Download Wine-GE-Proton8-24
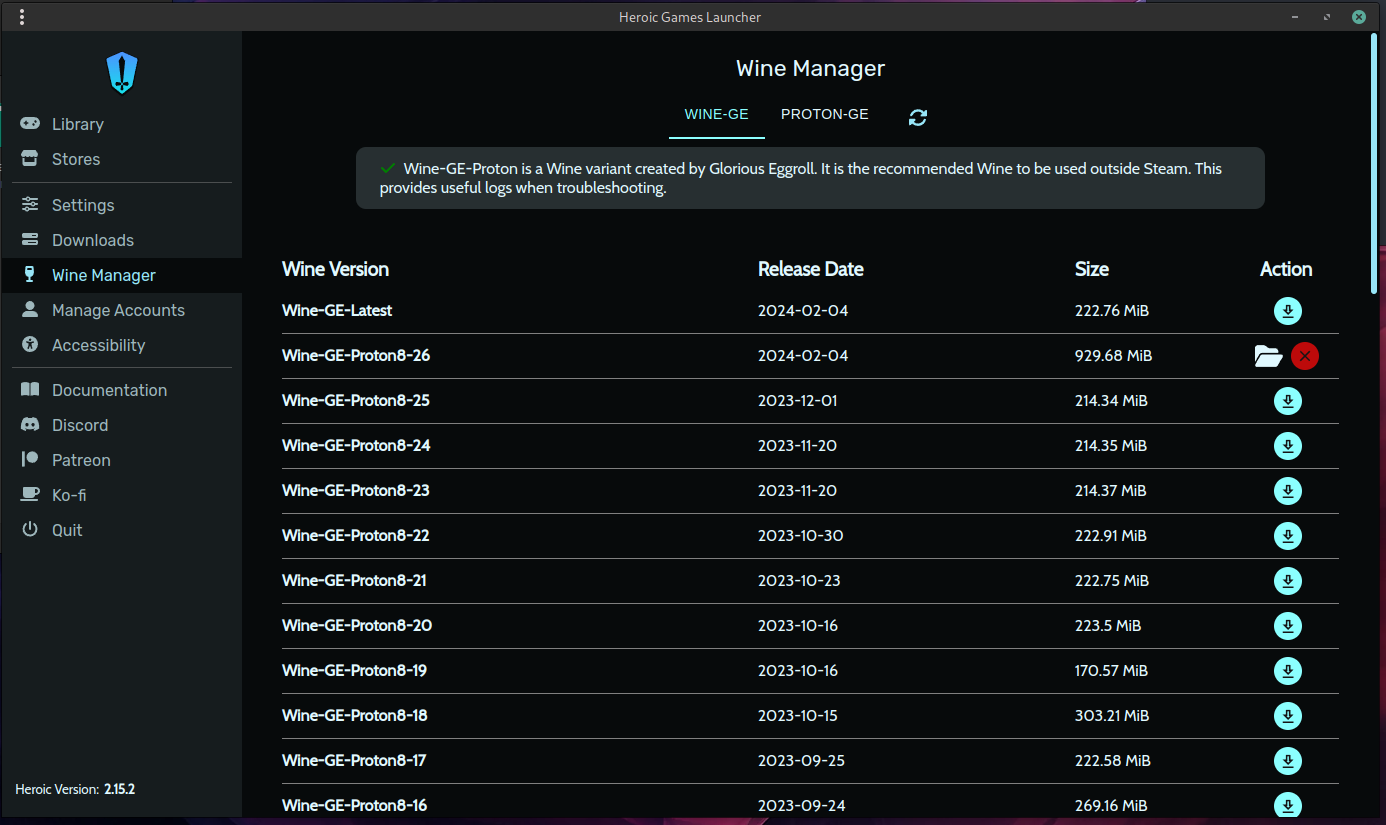1386x825 pixels. 1288,446
